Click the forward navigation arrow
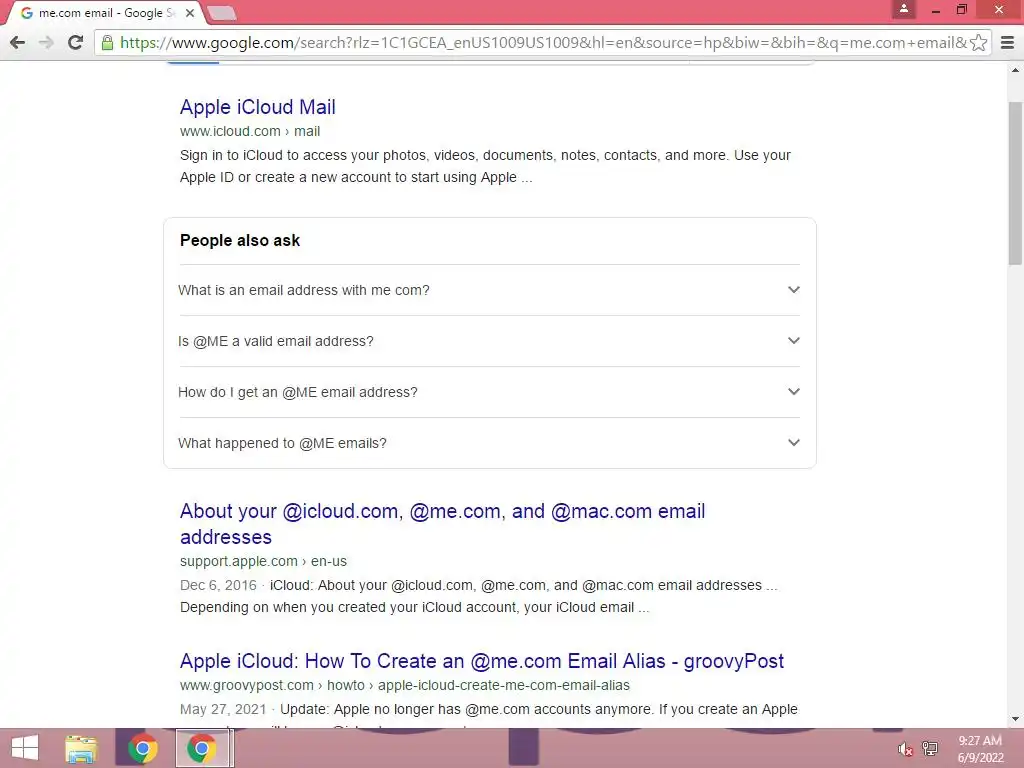The image size is (1024, 768). 46,42
